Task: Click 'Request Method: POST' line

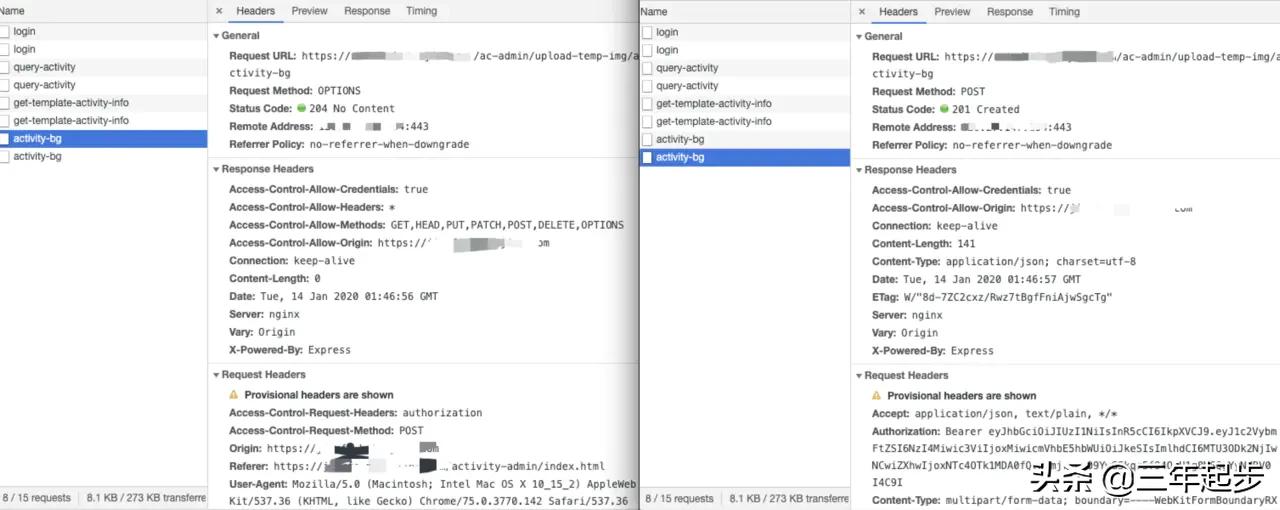Action: click(x=927, y=91)
